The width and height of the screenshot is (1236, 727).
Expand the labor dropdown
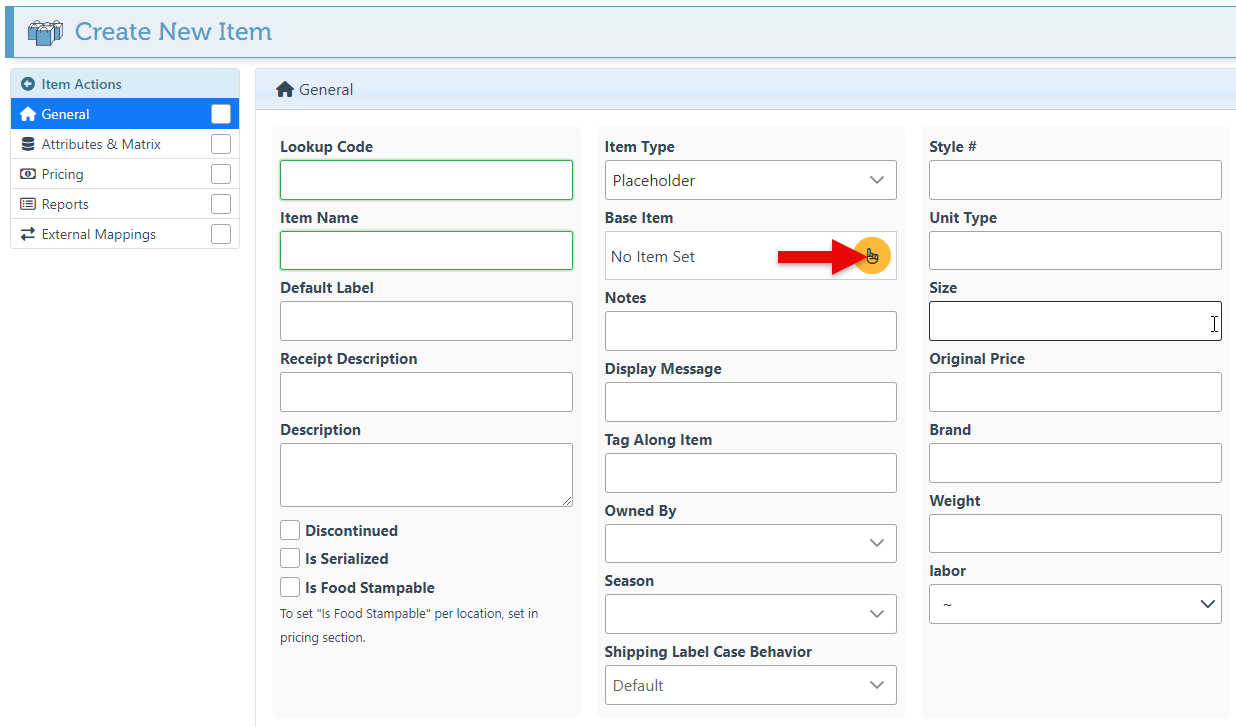click(x=1075, y=604)
